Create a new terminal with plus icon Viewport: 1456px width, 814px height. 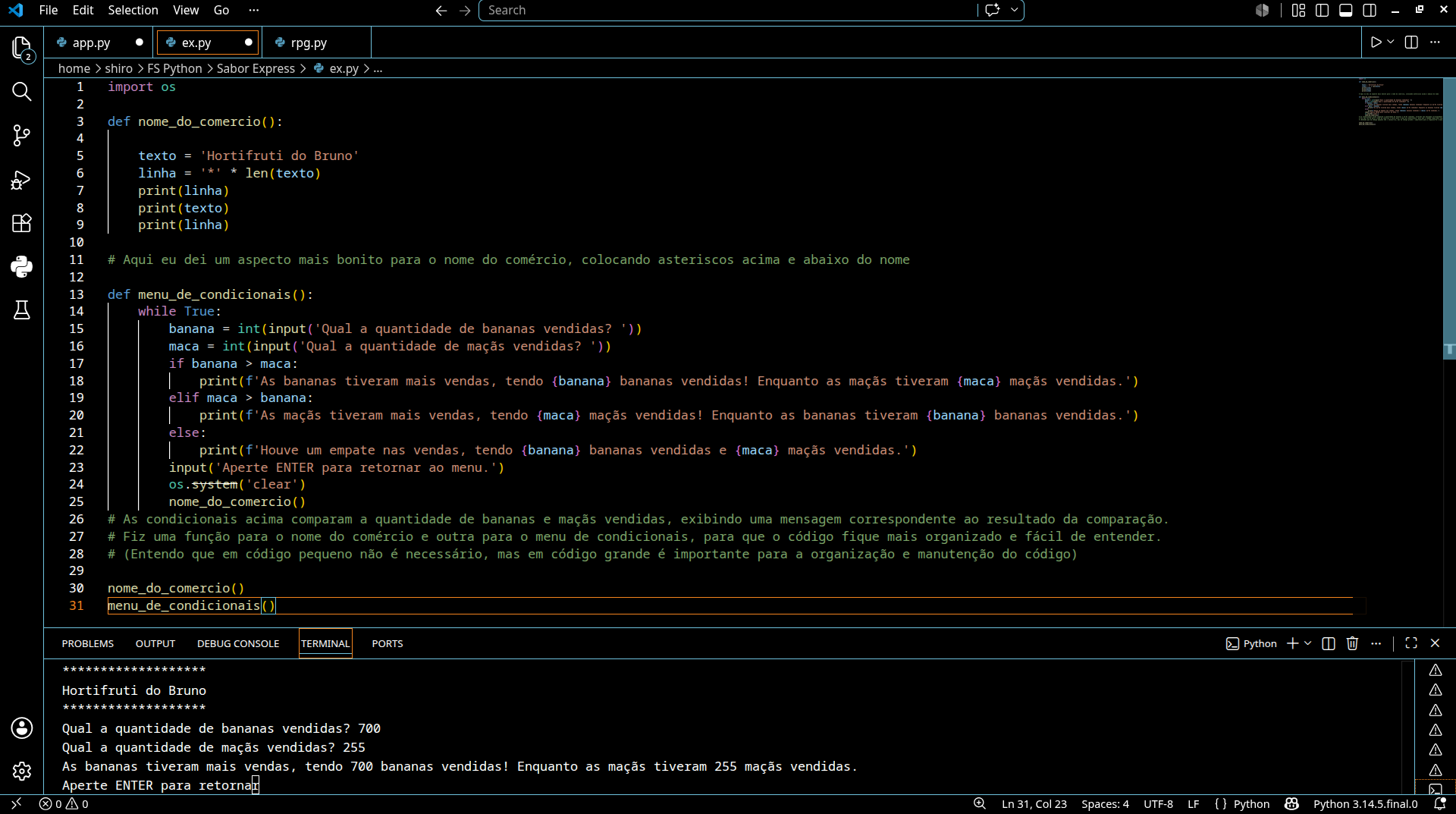(x=1293, y=643)
